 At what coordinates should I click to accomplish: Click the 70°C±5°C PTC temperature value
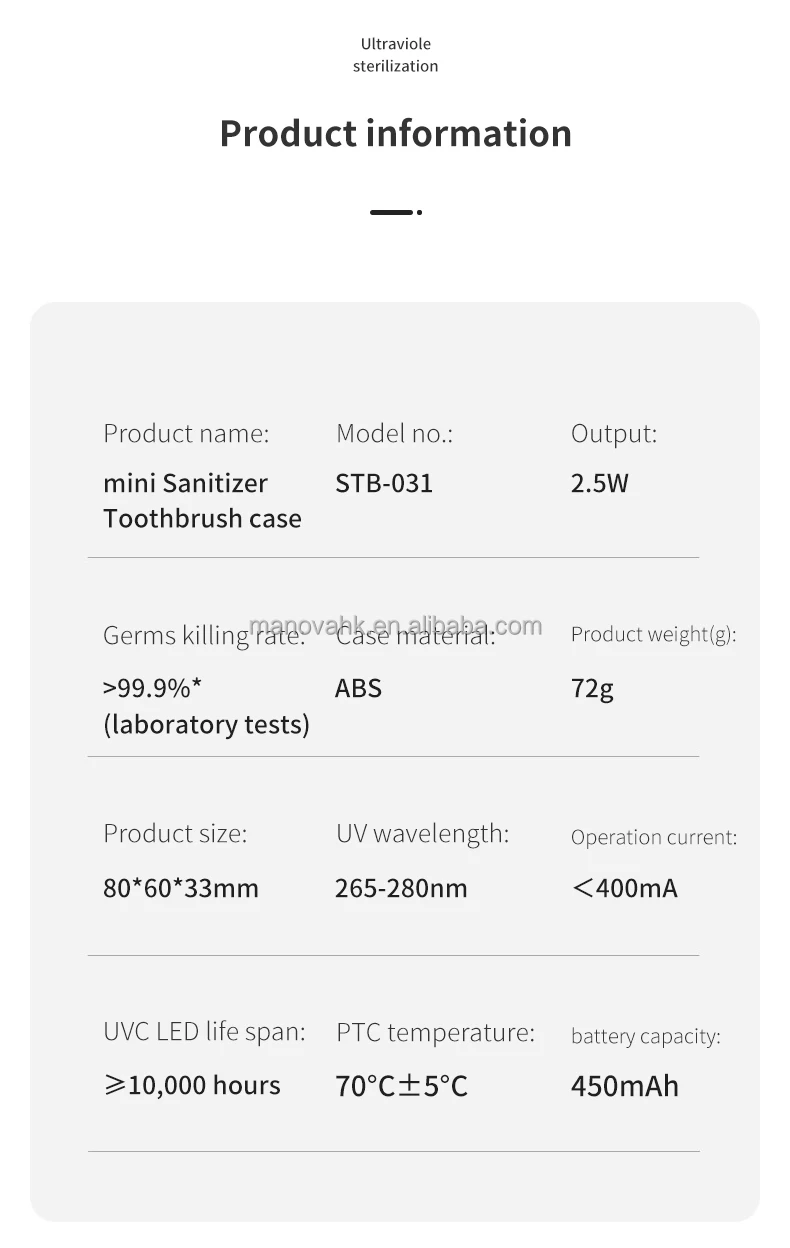[402, 1086]
